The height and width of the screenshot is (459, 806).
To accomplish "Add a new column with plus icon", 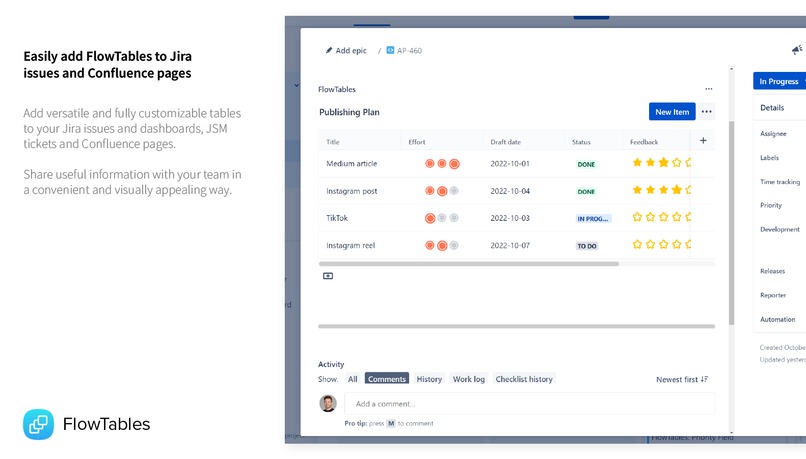I will tap(703, 140).
